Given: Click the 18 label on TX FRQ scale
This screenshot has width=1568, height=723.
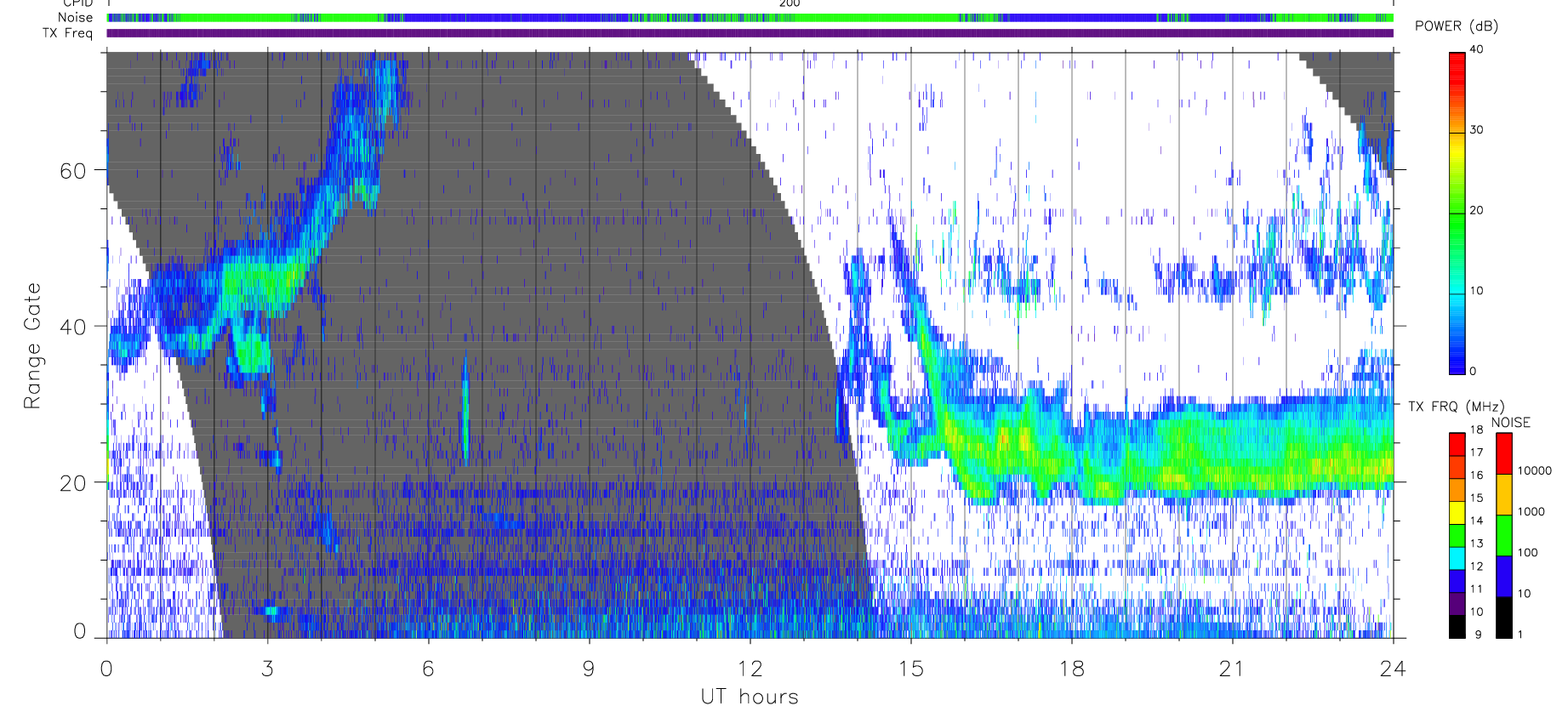Looking at the screenshot, I should click(1476, 430).
